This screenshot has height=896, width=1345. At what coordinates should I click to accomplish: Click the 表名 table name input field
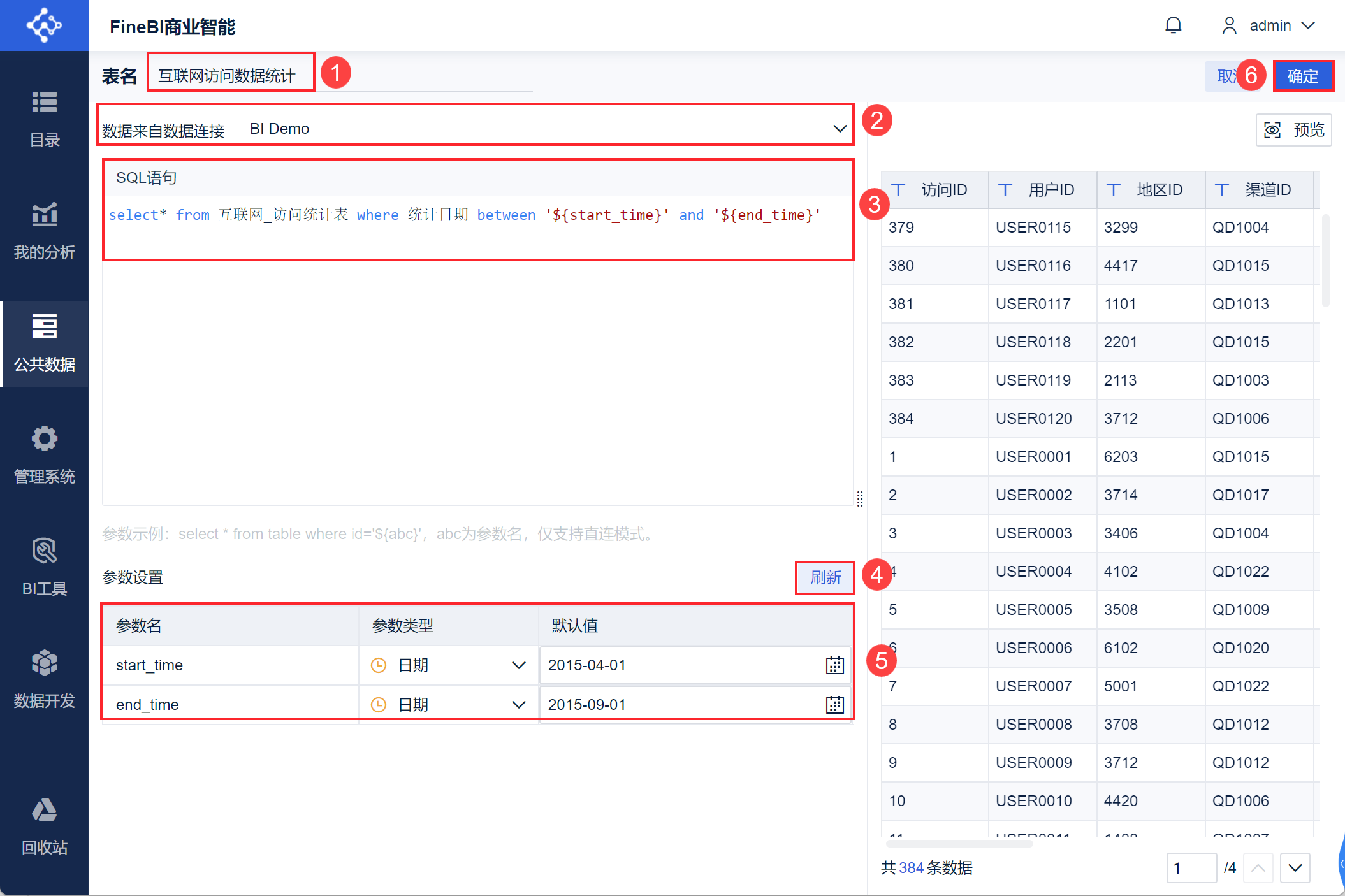pos(229,76)
